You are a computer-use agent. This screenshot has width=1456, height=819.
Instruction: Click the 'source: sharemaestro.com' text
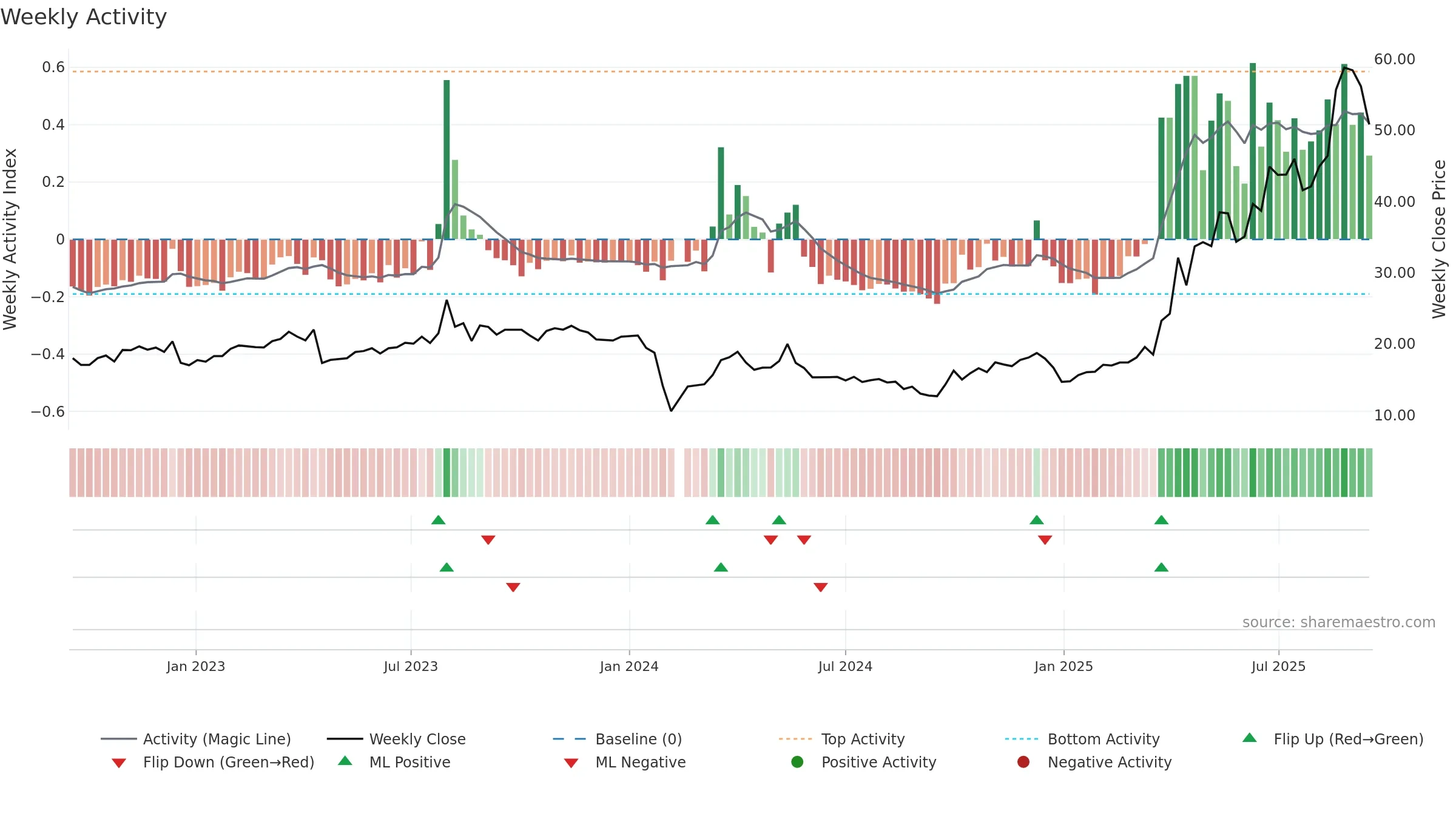coord(1339,622)
